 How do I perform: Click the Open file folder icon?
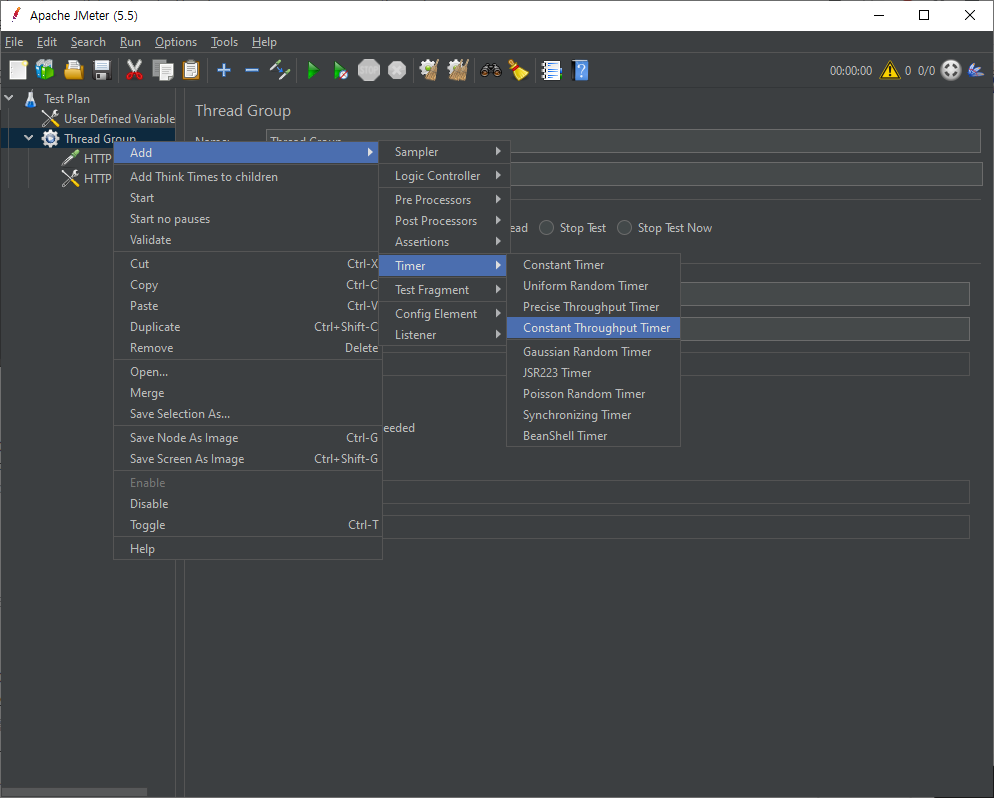74,70
